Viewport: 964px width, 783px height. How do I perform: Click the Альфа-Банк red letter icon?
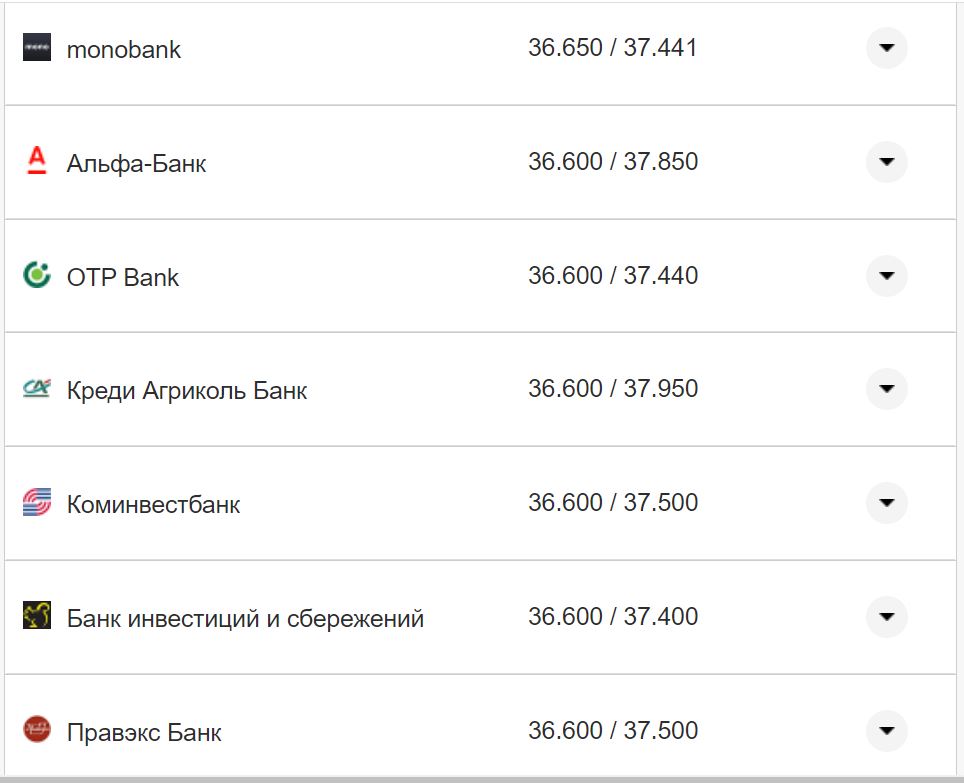pos(37,162)
